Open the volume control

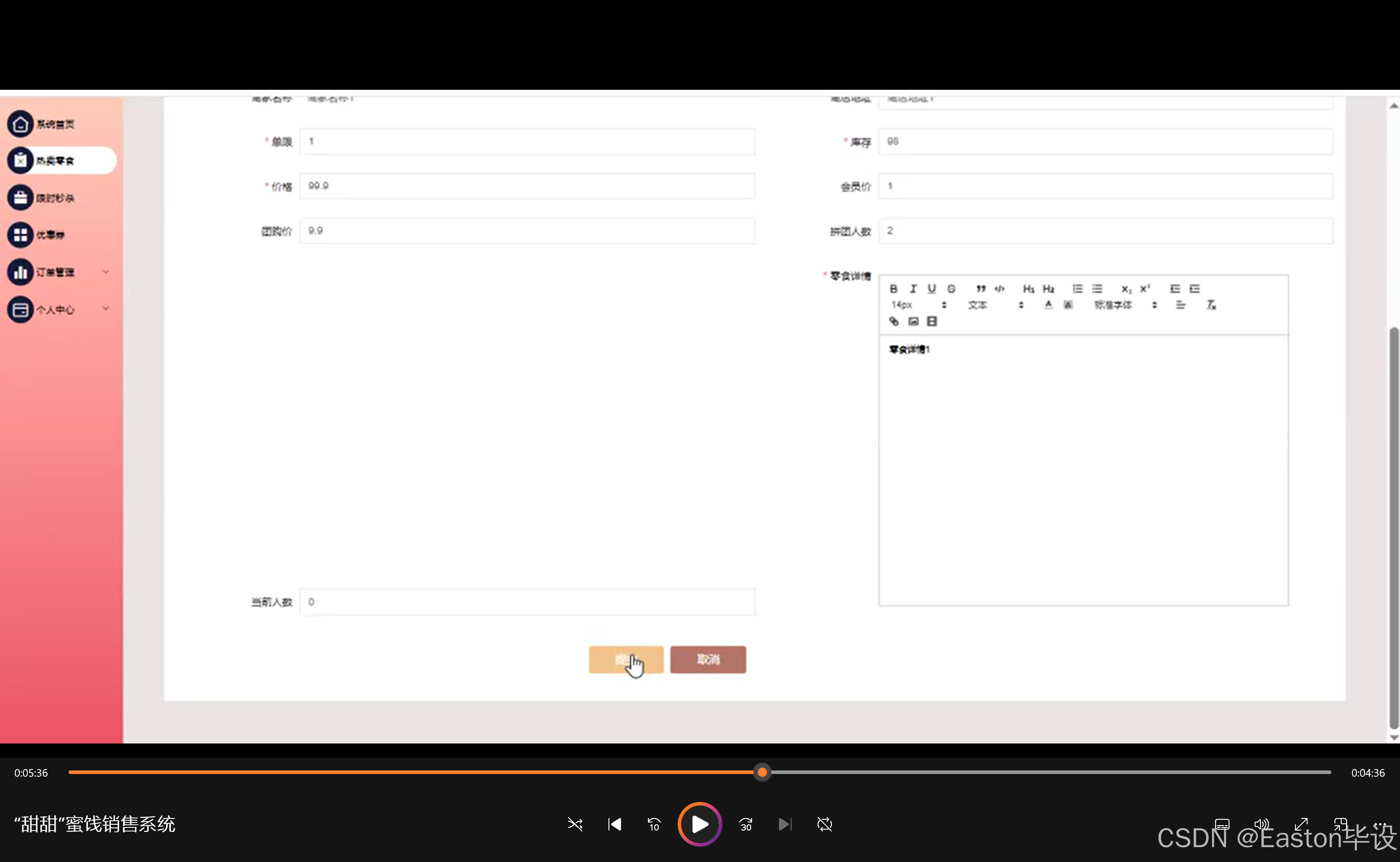1261,824
